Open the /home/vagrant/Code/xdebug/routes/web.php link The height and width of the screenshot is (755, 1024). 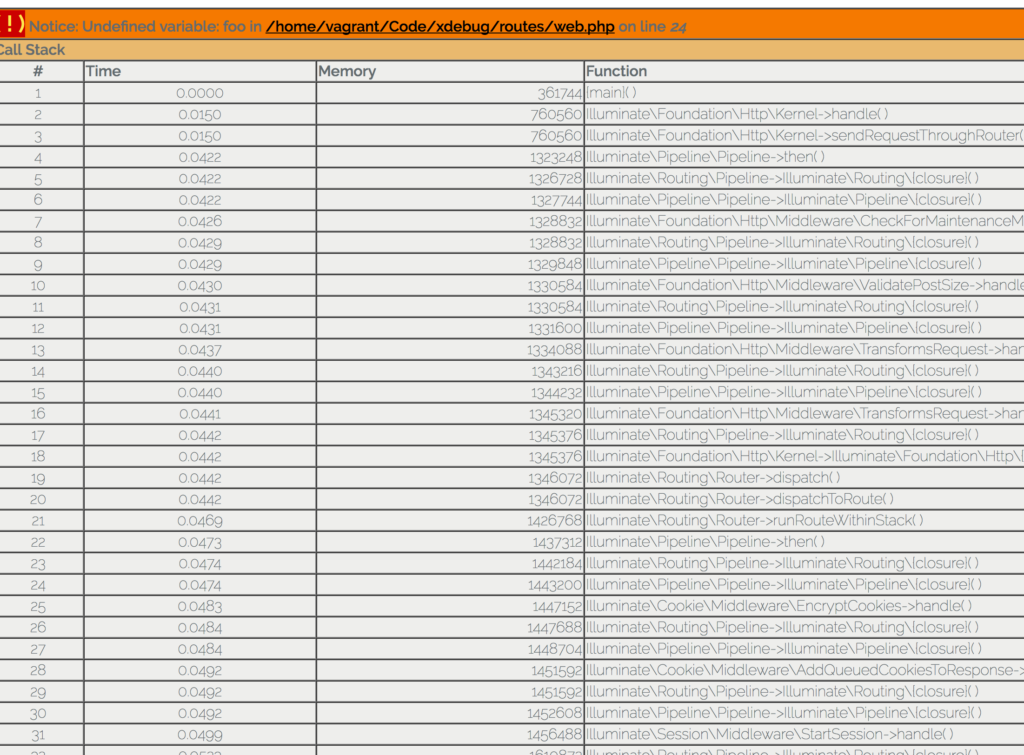click(440, 27)
